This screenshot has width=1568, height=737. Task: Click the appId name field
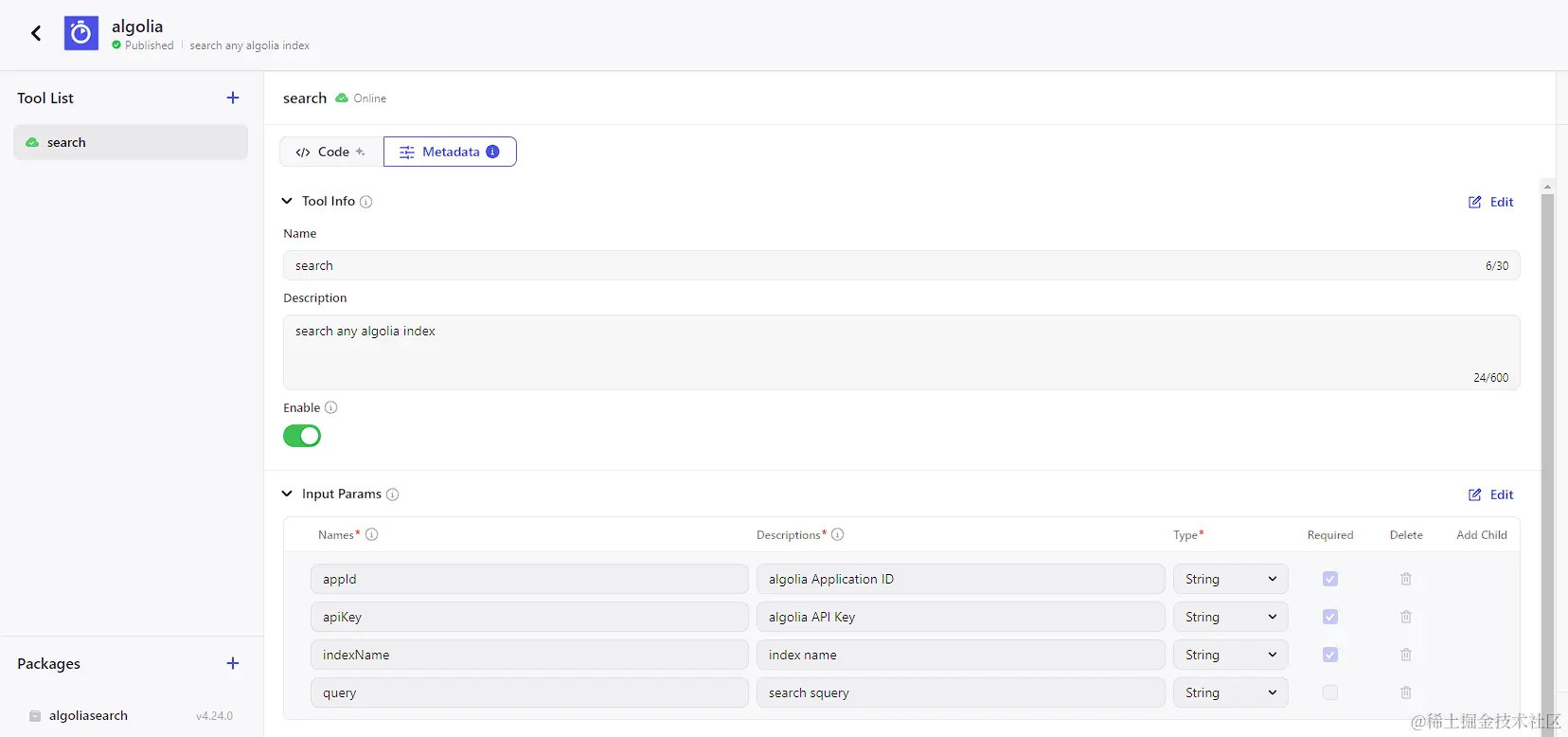(529, 579)
